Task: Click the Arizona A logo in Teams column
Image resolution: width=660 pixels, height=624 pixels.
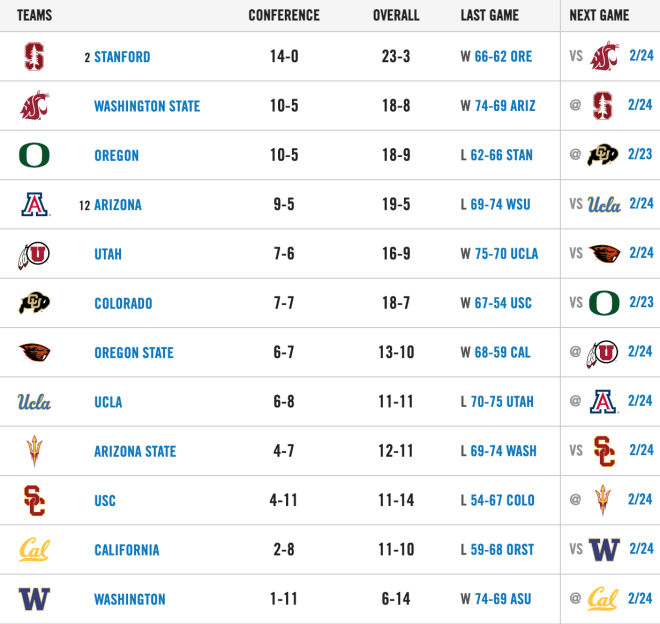Action: [35, 204]
